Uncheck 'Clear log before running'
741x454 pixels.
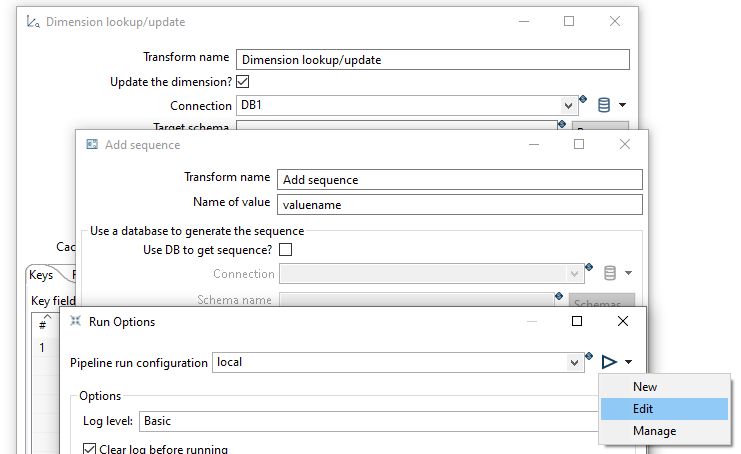coord(90,449)
